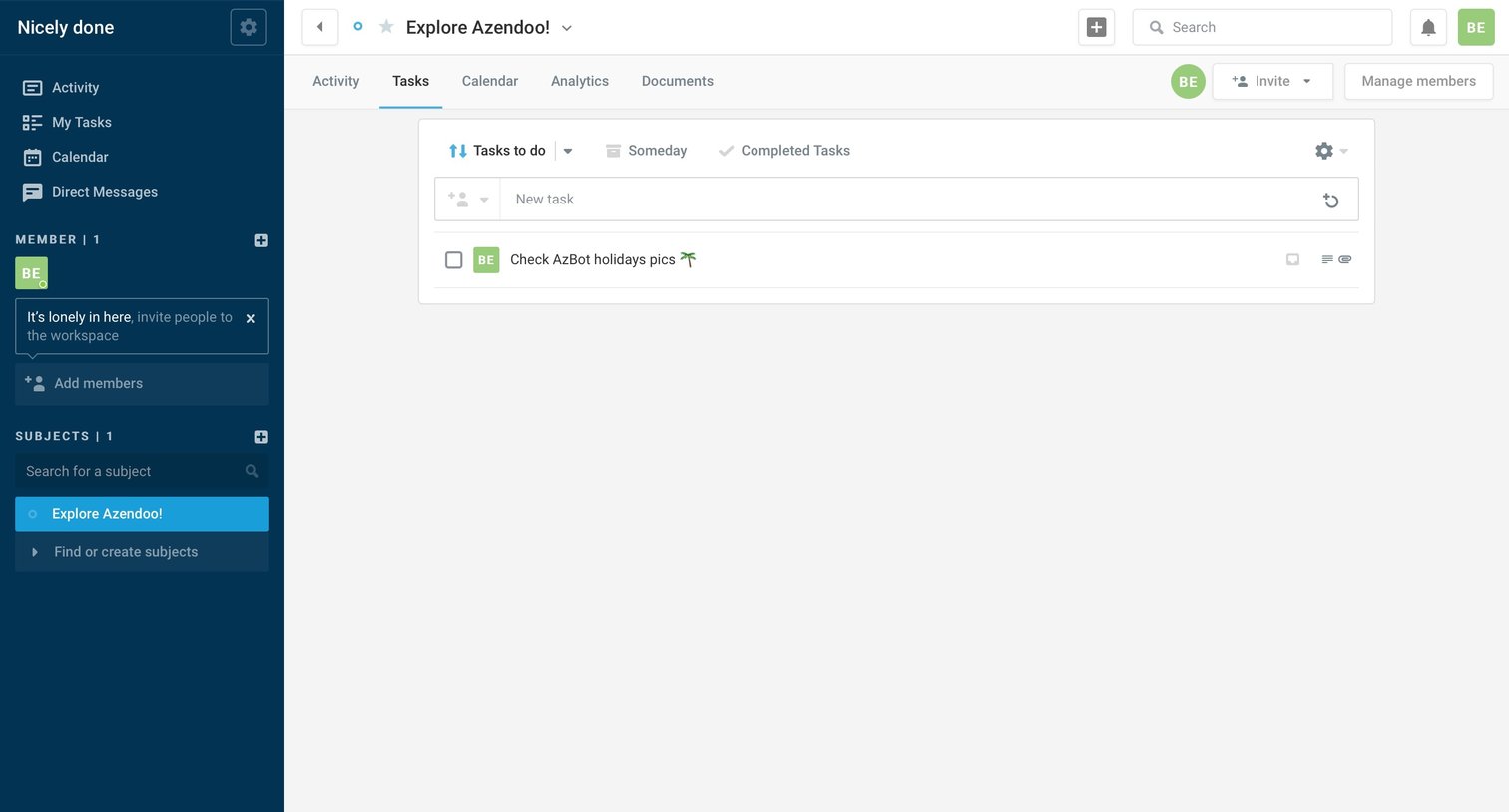Click the recurring task icon
1509x812 pixels.
(x=1330, y=201)
